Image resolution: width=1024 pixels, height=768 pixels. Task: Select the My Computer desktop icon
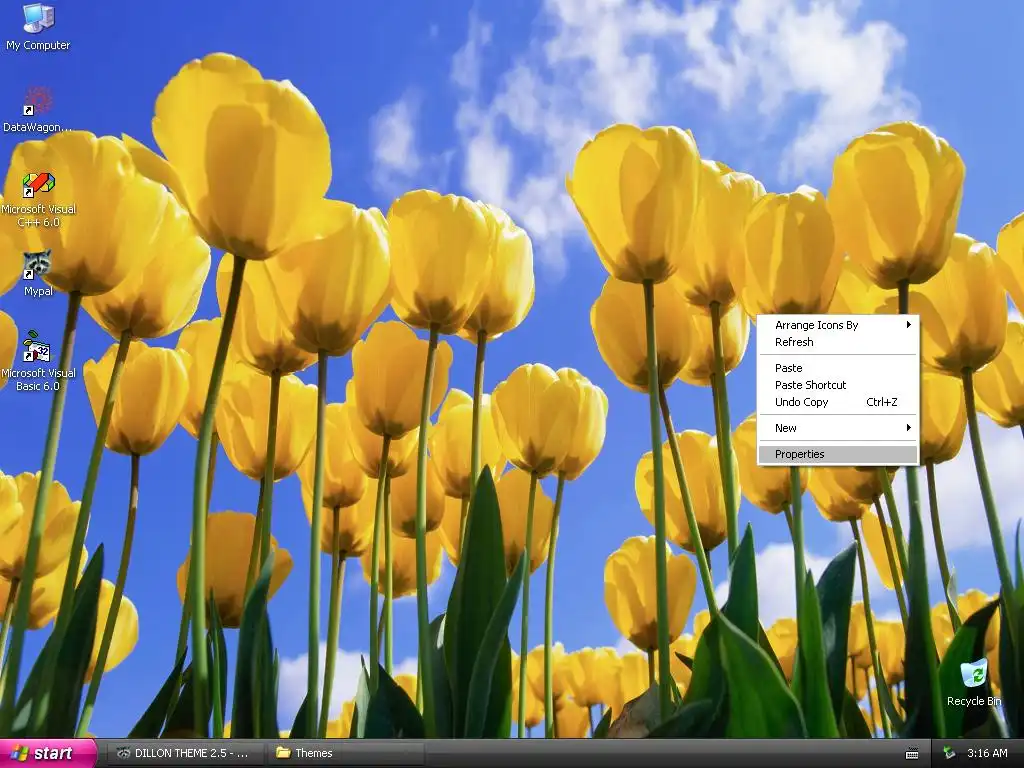[x=38, y=26]
